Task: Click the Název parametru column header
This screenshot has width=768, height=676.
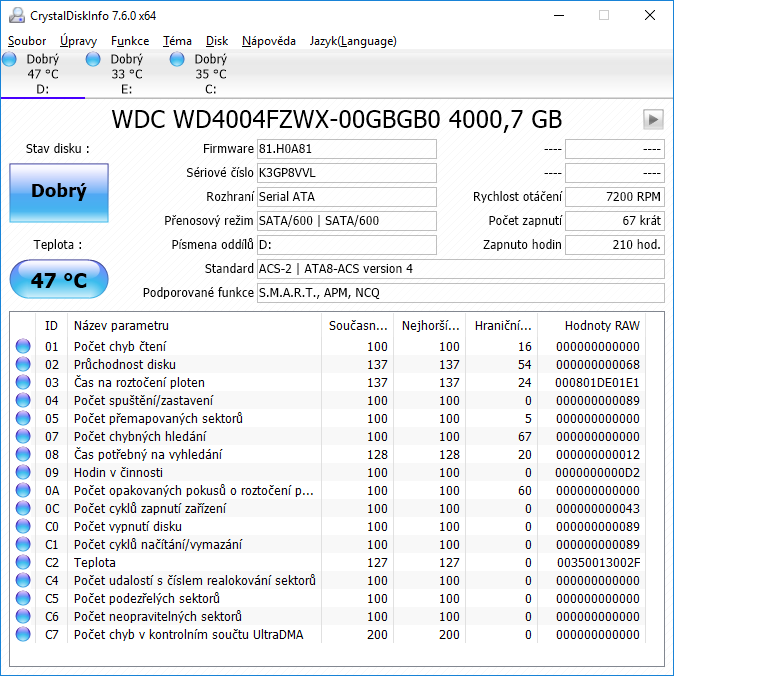Action: (194, 326)
